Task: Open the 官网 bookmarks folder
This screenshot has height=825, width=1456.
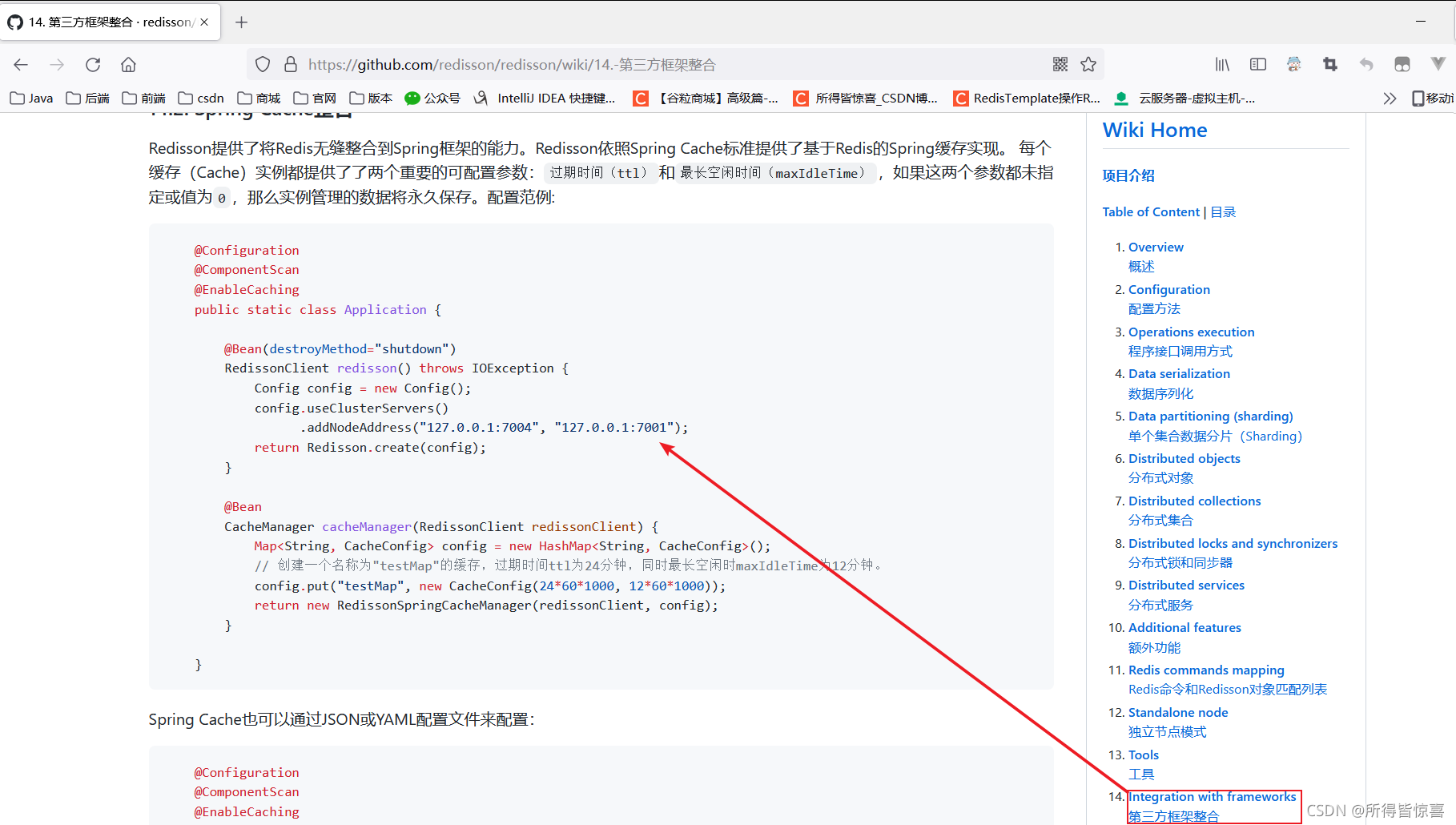Action: tap(315, 98)
